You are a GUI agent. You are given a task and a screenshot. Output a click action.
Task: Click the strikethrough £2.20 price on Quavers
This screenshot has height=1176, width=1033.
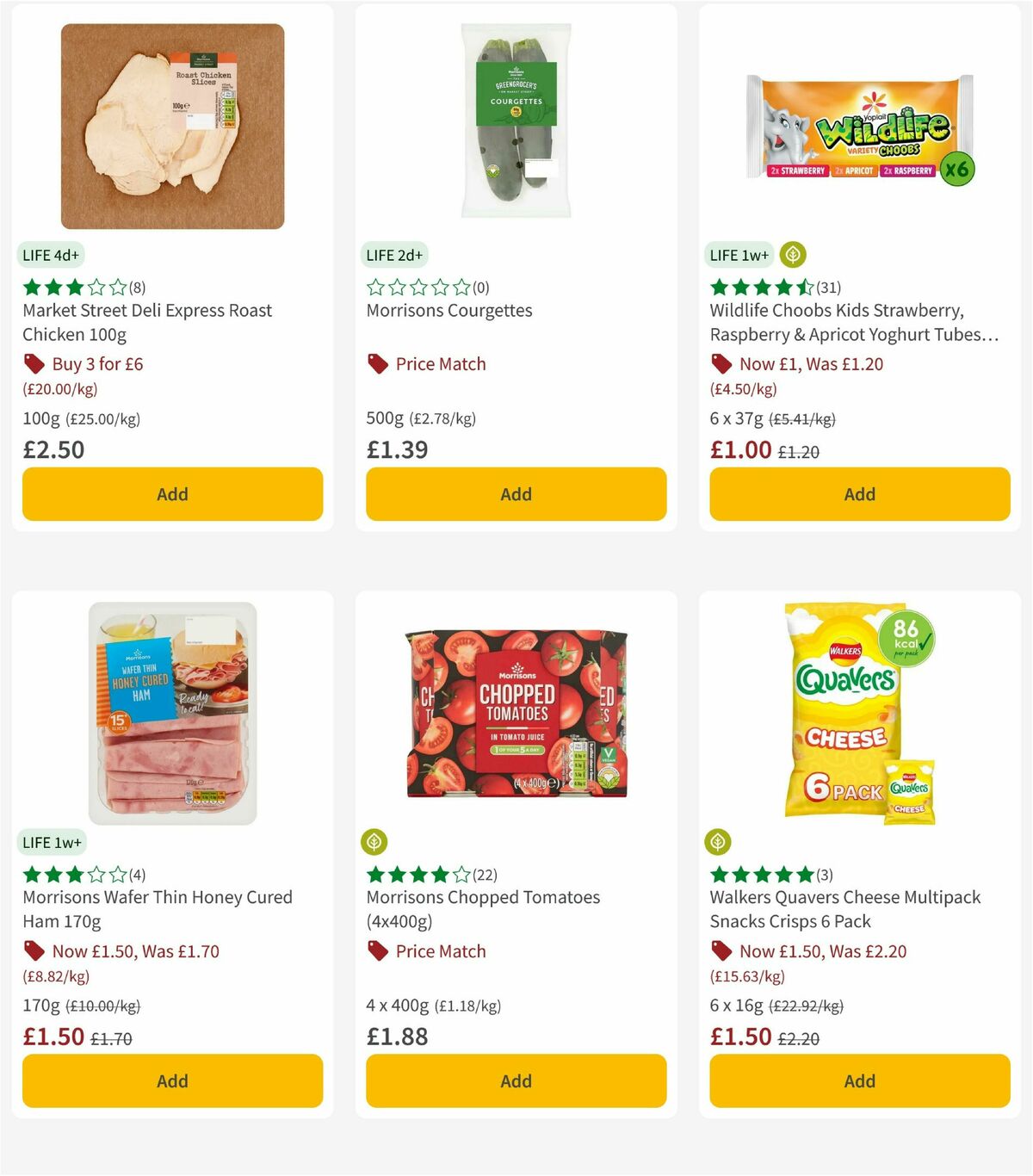point(800,1037)
